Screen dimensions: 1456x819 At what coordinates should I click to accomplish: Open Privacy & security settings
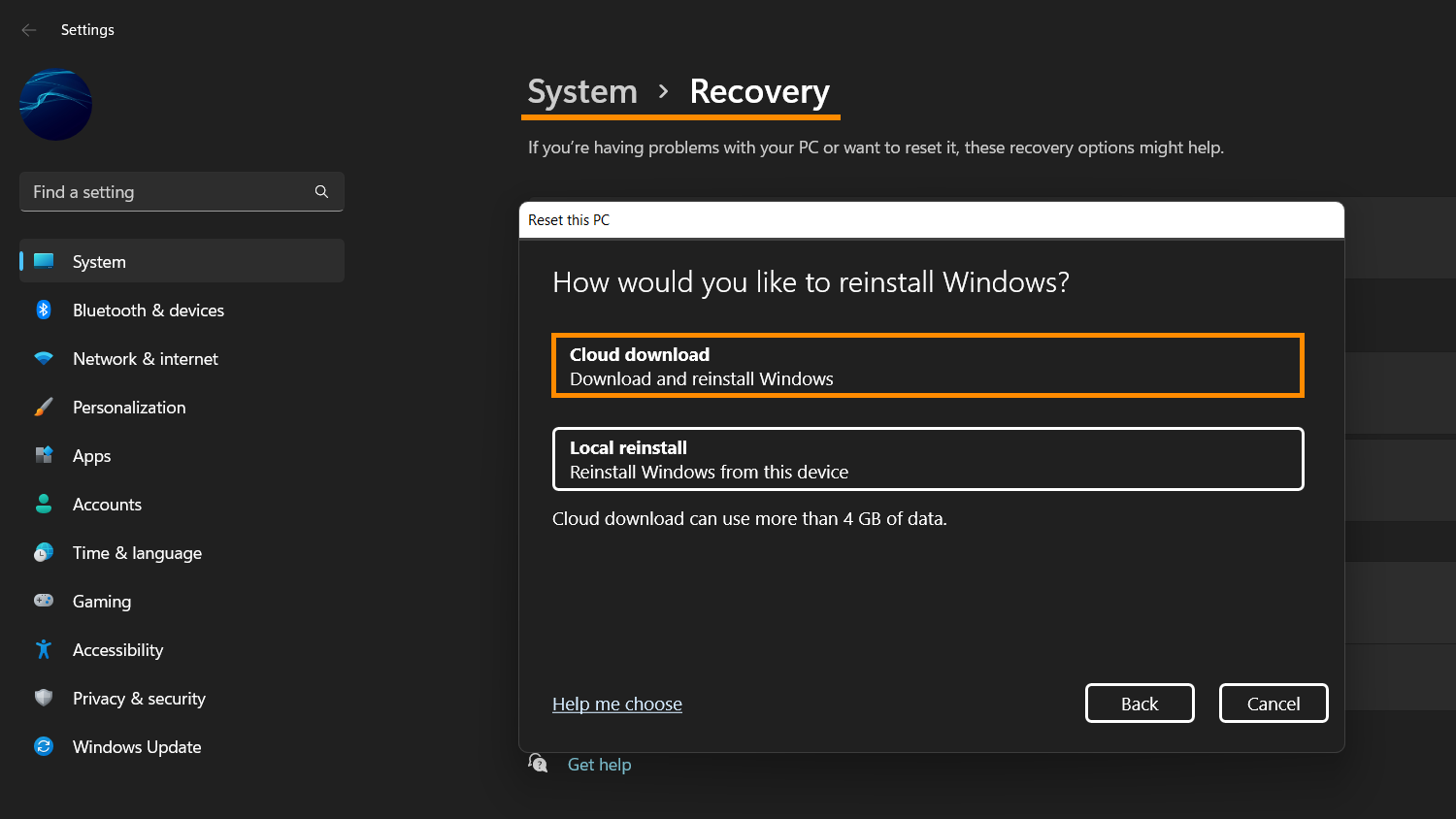[139, 699]
